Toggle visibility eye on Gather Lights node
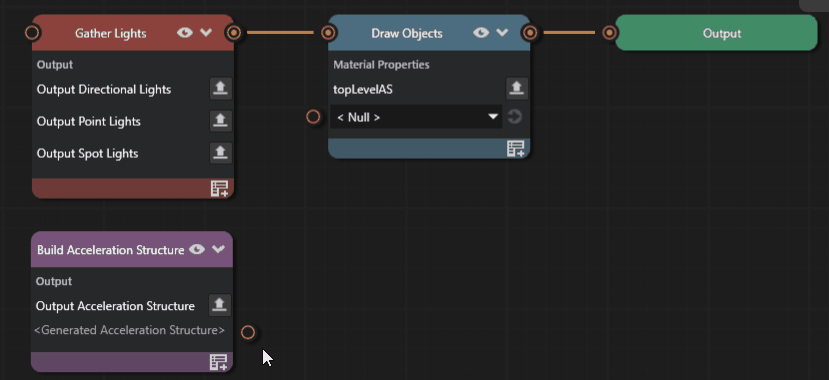The height and width of the screenshot is (380, 829). (x=185, y=33)
